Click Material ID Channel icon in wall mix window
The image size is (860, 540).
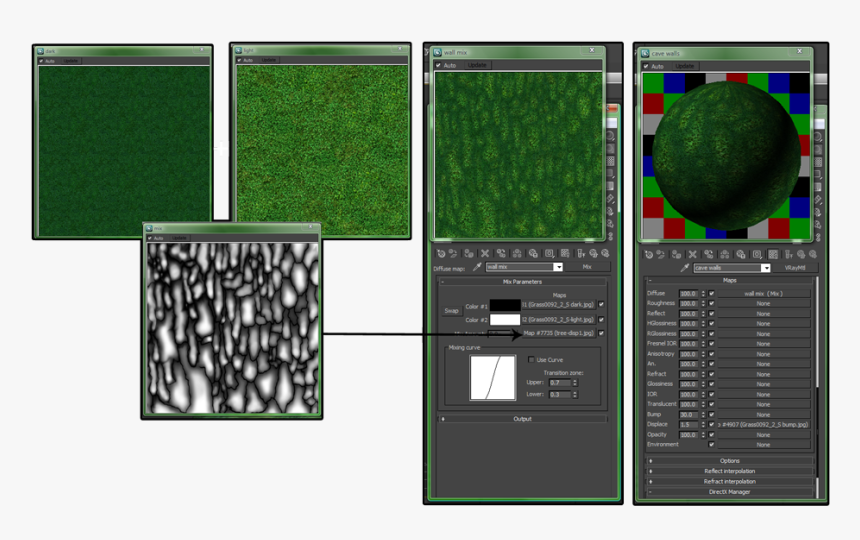click(549, 253)
